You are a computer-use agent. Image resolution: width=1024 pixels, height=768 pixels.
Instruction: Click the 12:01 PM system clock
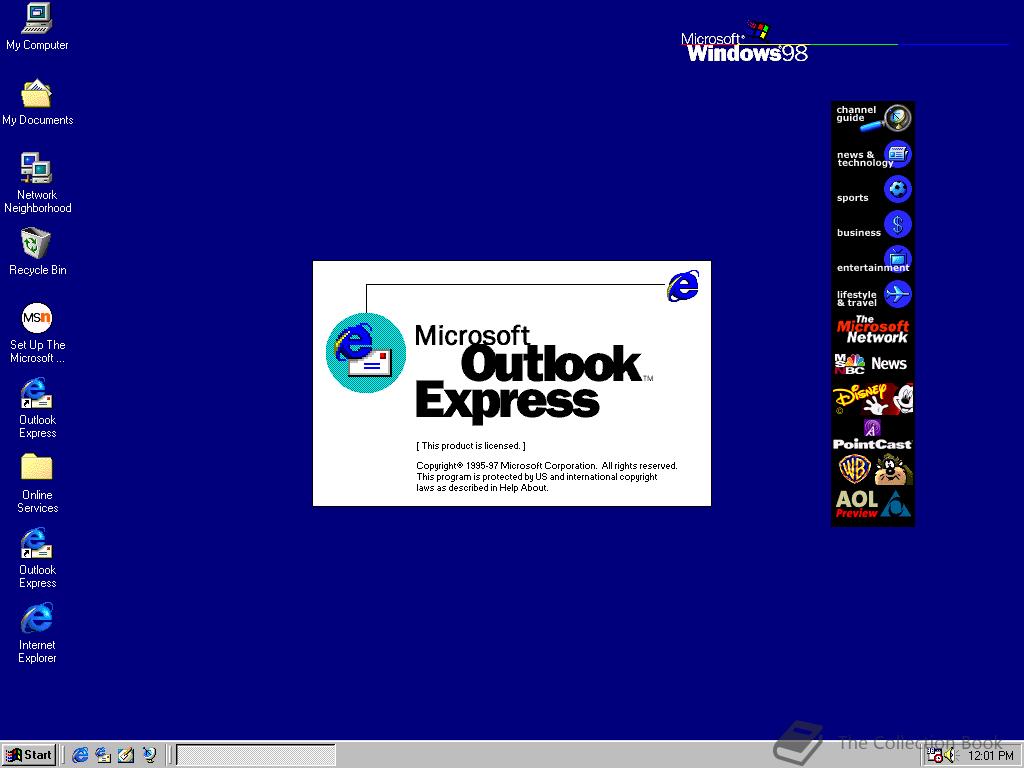point(991,756)
